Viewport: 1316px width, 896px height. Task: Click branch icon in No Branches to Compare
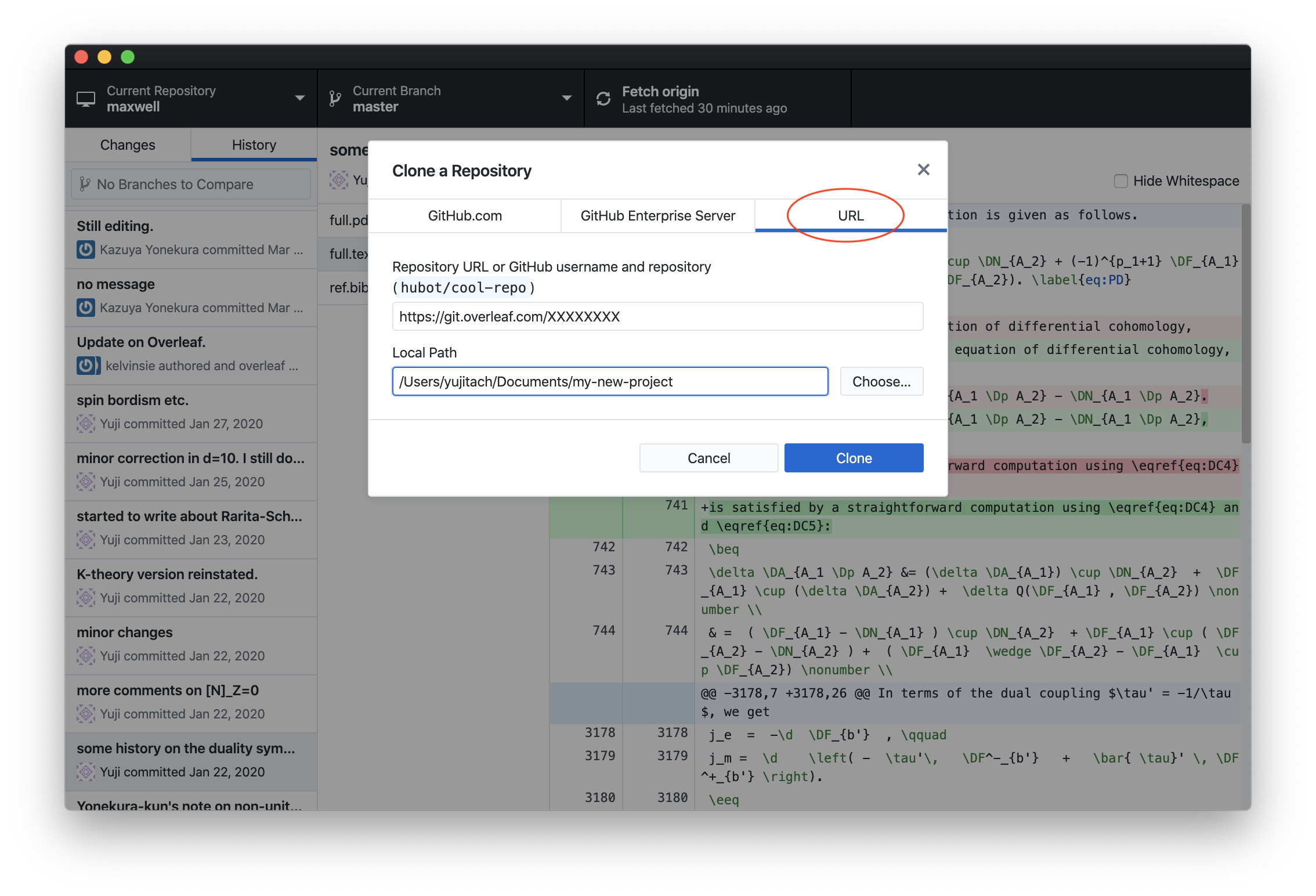click(x=85, y=184)
